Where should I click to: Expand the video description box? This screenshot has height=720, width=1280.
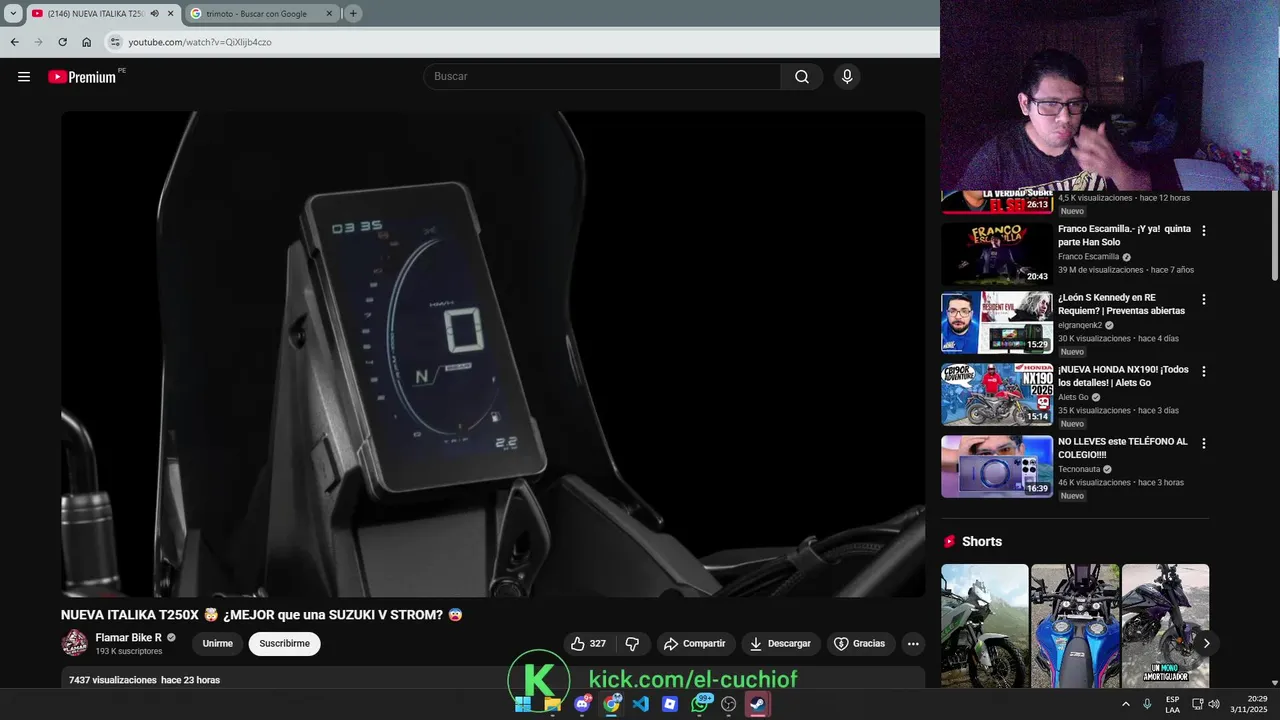click(x=493, y=678)
